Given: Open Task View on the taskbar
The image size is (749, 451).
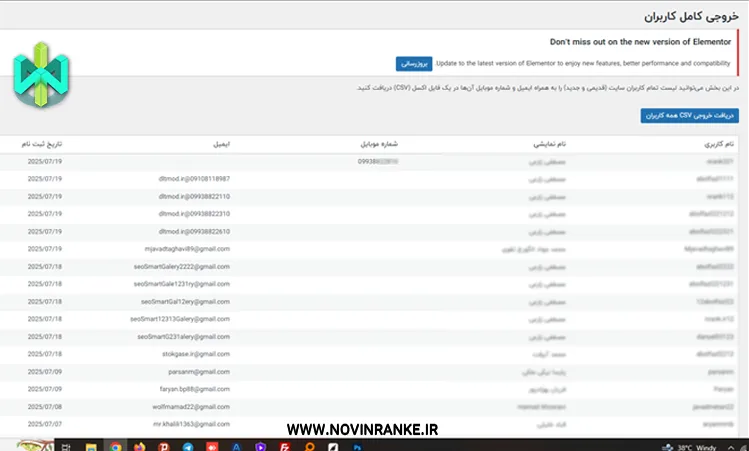Looking at the screenshot, I should click(66, 446).
